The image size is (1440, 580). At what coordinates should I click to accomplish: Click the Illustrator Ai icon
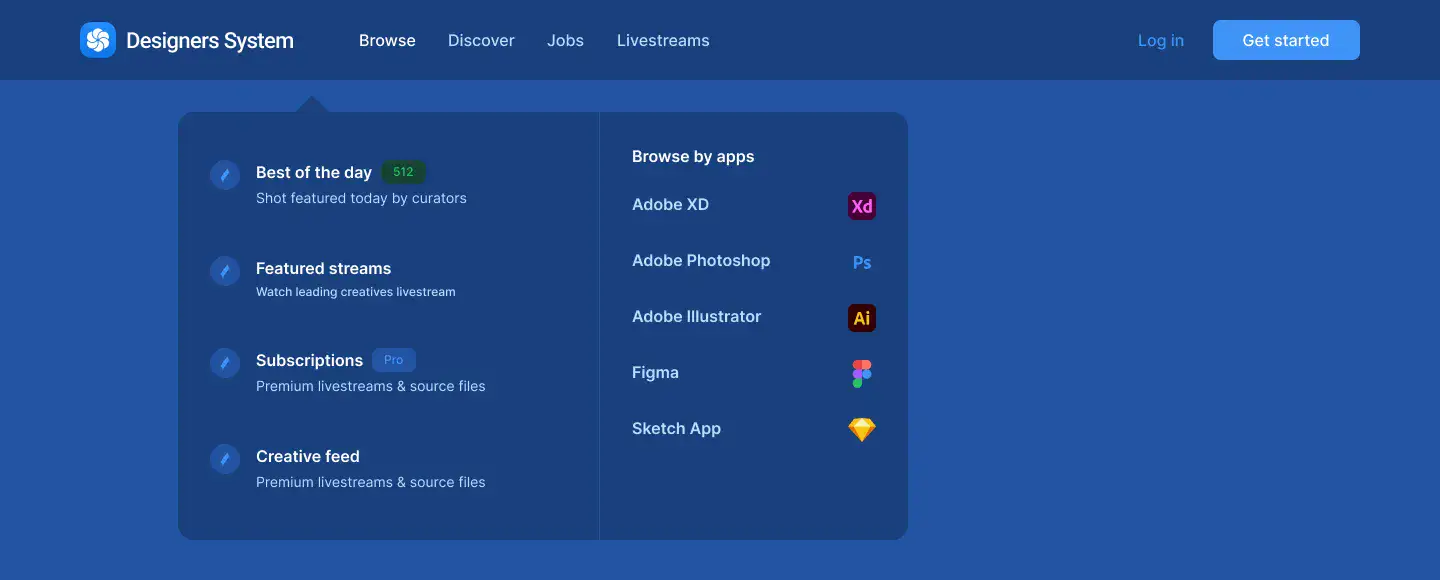[862, 318]
